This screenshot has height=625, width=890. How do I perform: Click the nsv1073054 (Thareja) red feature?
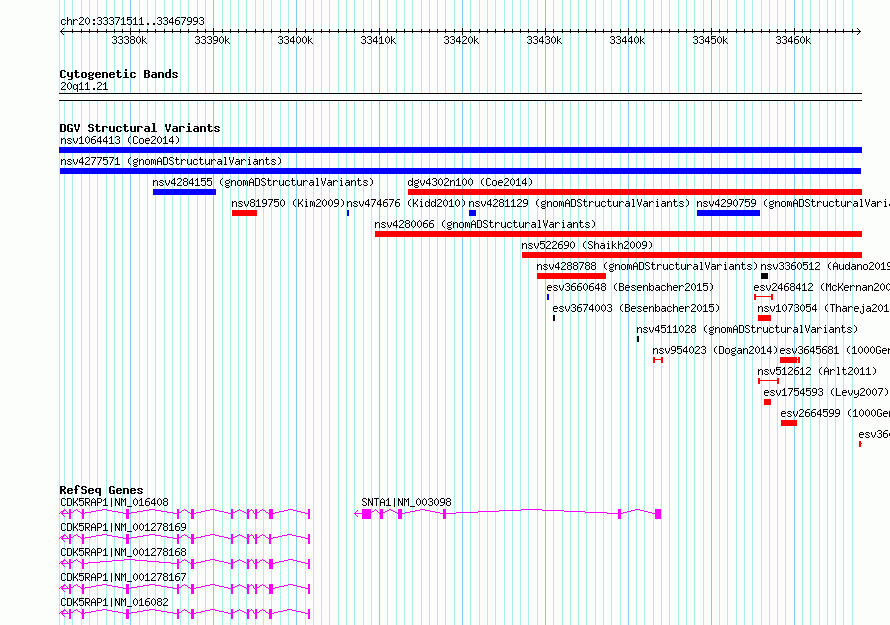point(764,318)
